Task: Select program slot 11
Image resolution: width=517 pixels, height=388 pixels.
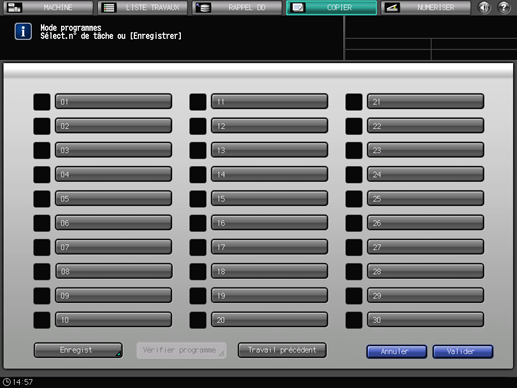Action: 269,102
